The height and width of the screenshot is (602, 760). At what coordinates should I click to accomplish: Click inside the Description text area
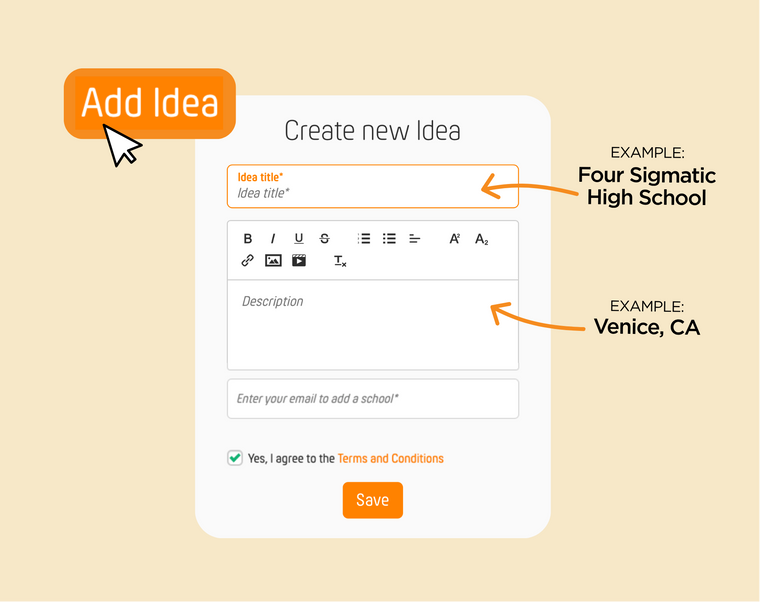372,325
